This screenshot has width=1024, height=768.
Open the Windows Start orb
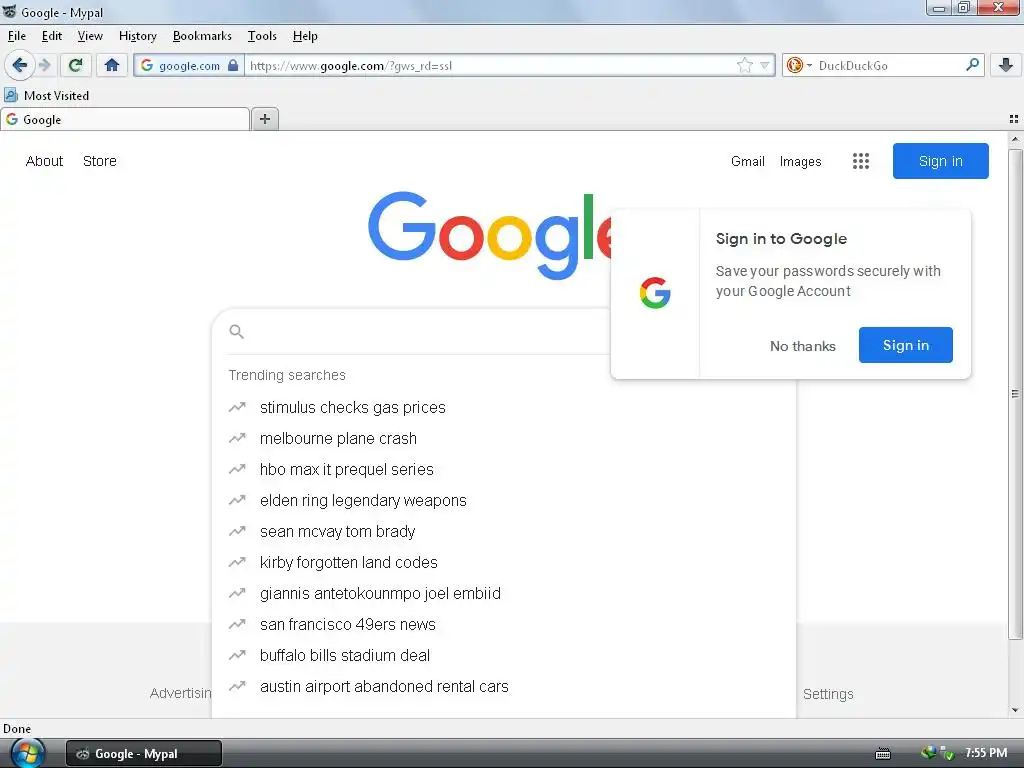tap(27, 754)
